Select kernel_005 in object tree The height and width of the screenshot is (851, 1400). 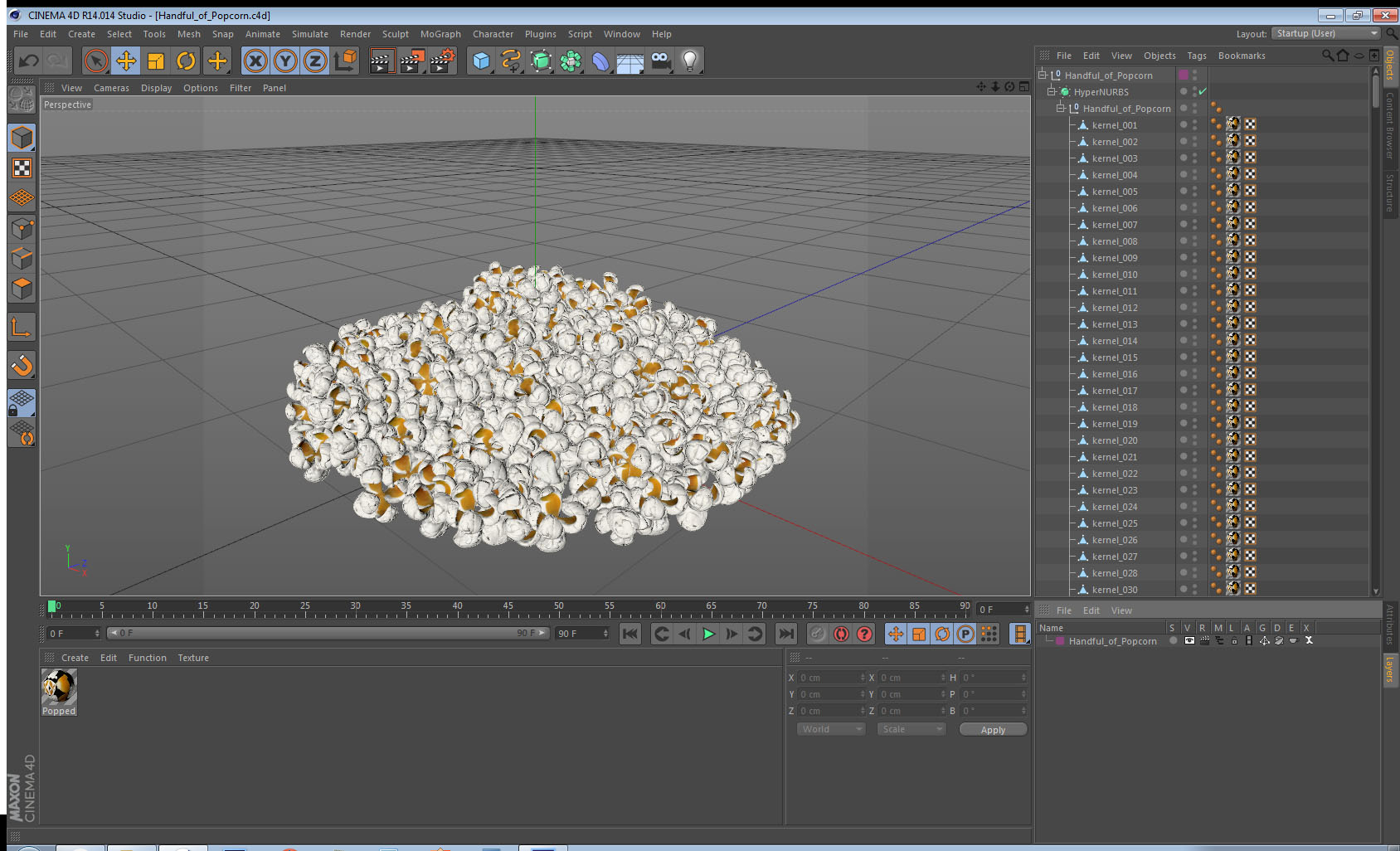pos(1115,192)
